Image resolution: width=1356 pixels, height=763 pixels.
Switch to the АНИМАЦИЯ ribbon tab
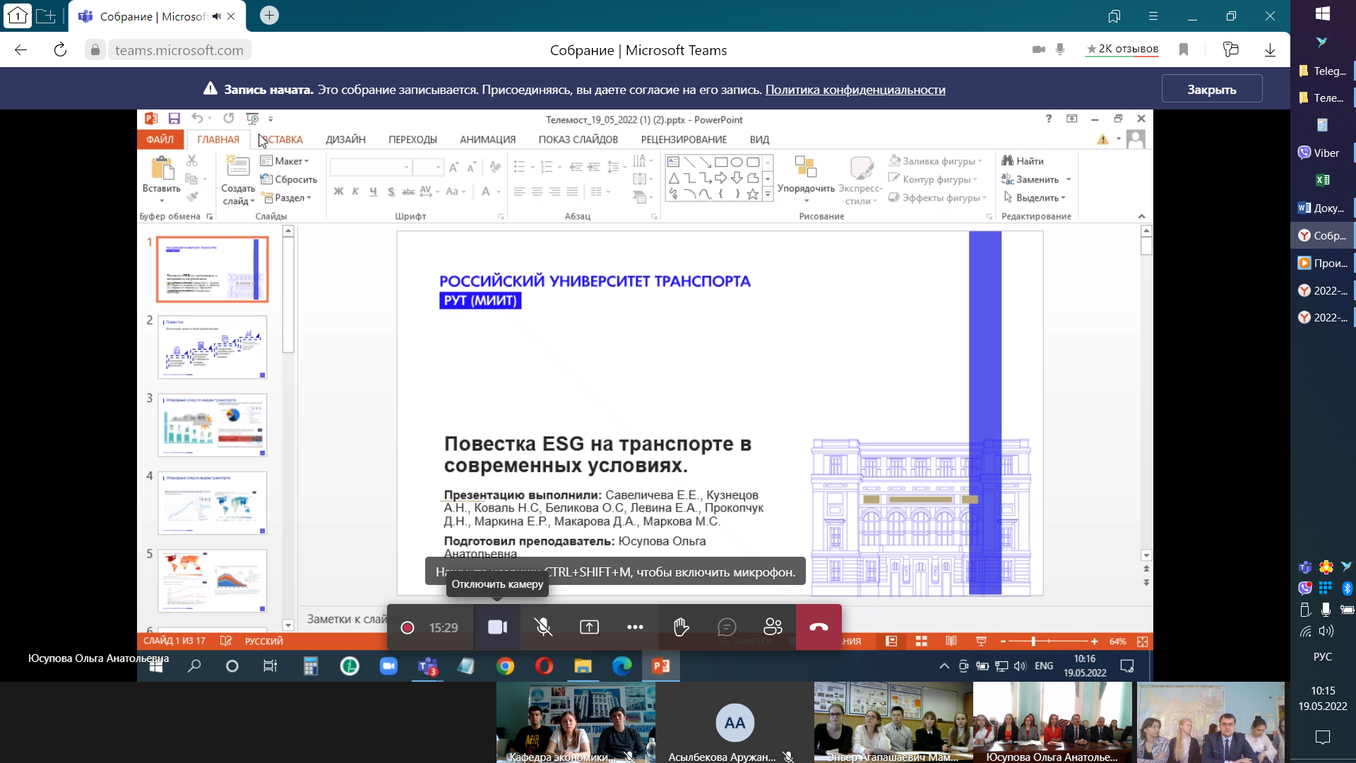[x=488, y=139]
